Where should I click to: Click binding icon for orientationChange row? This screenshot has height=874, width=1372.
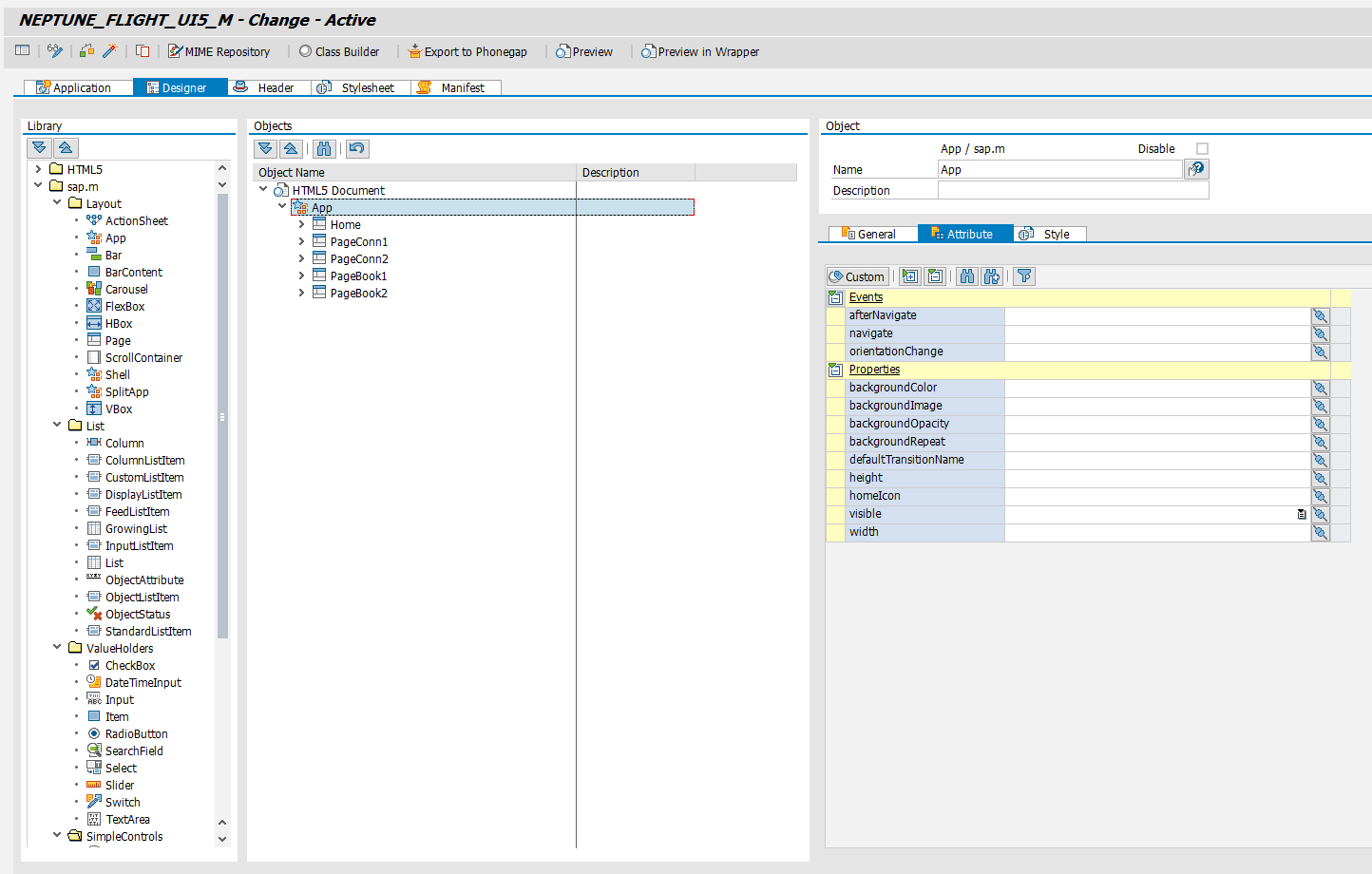click(1321, 351)
